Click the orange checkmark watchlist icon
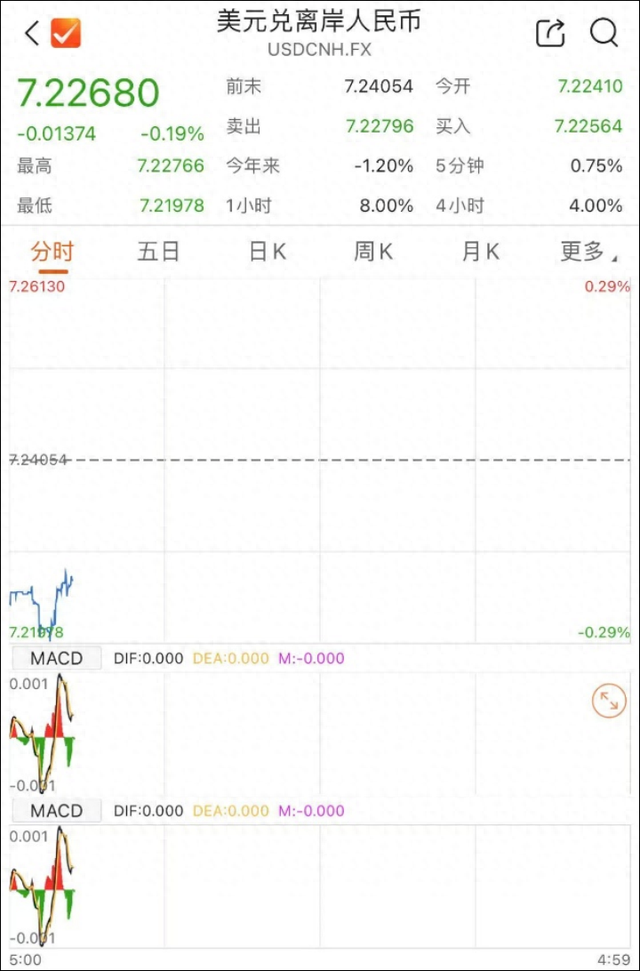640x971 pixels. coord(66,33)
